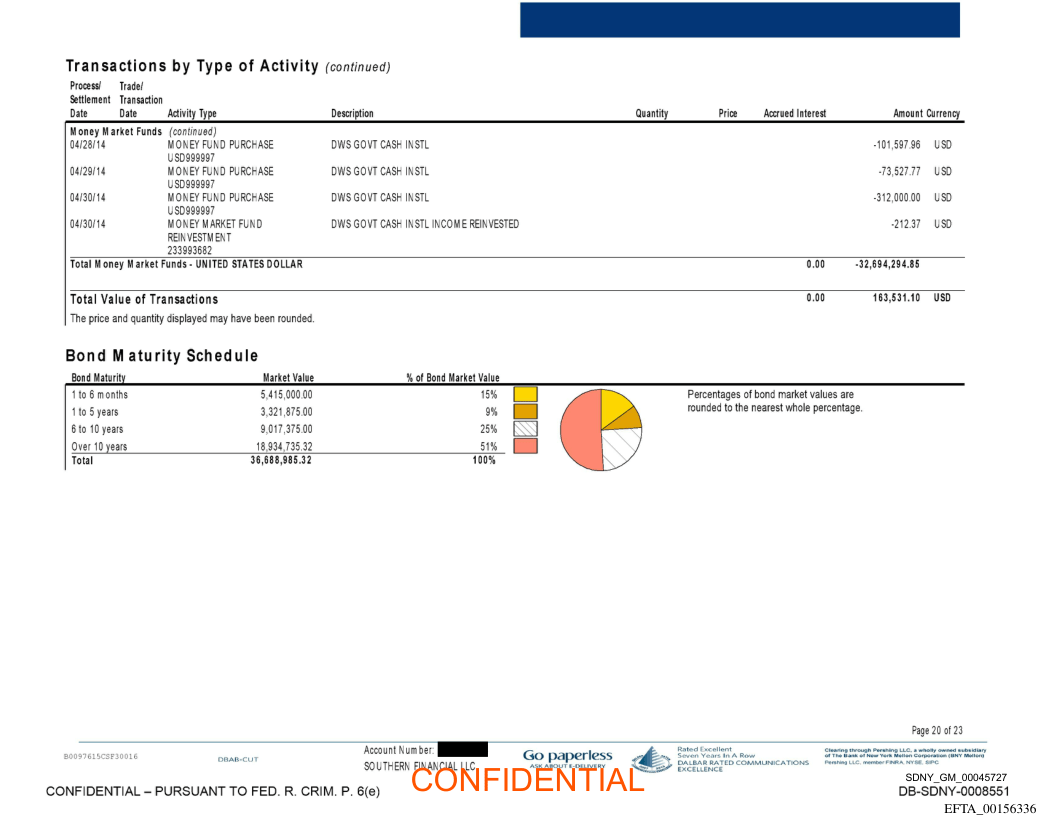The height and width of the screenshot is (833, 1056).
Task: Click the income reinvested description text
Action: [x=425, y=224]
